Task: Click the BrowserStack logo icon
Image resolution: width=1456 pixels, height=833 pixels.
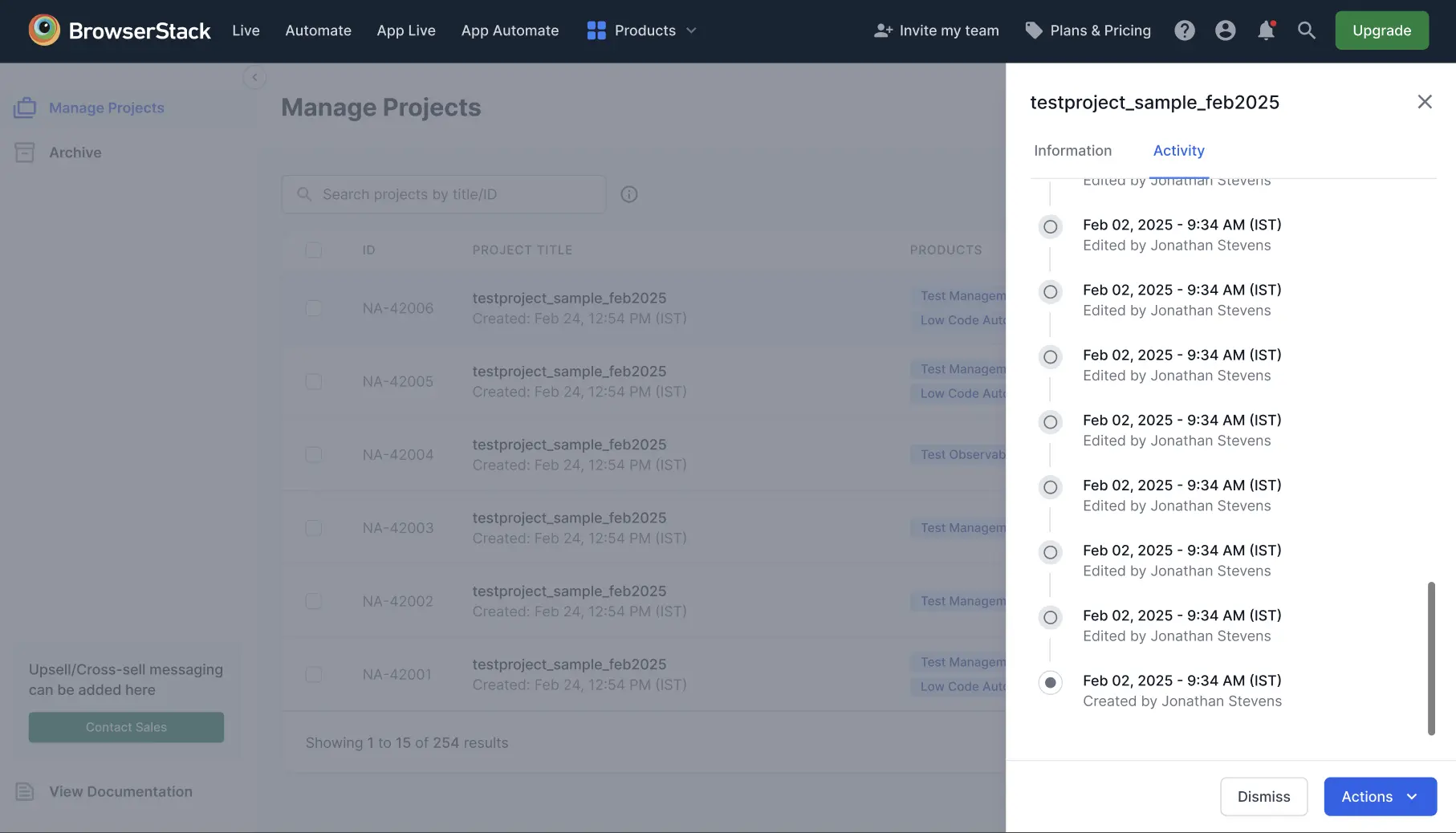Action: pos(44,30)
